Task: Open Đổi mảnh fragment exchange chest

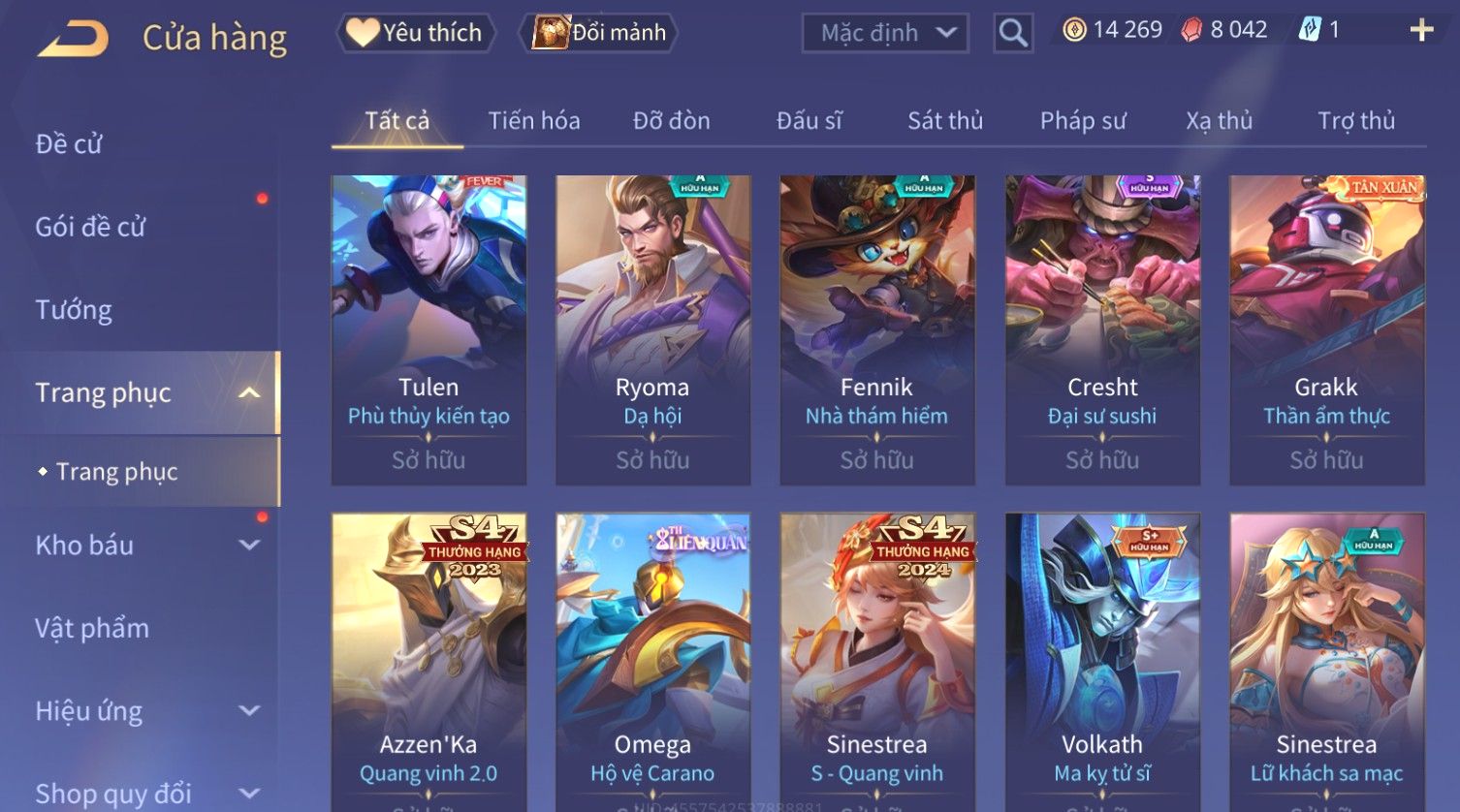Action: tap(599, 33)
